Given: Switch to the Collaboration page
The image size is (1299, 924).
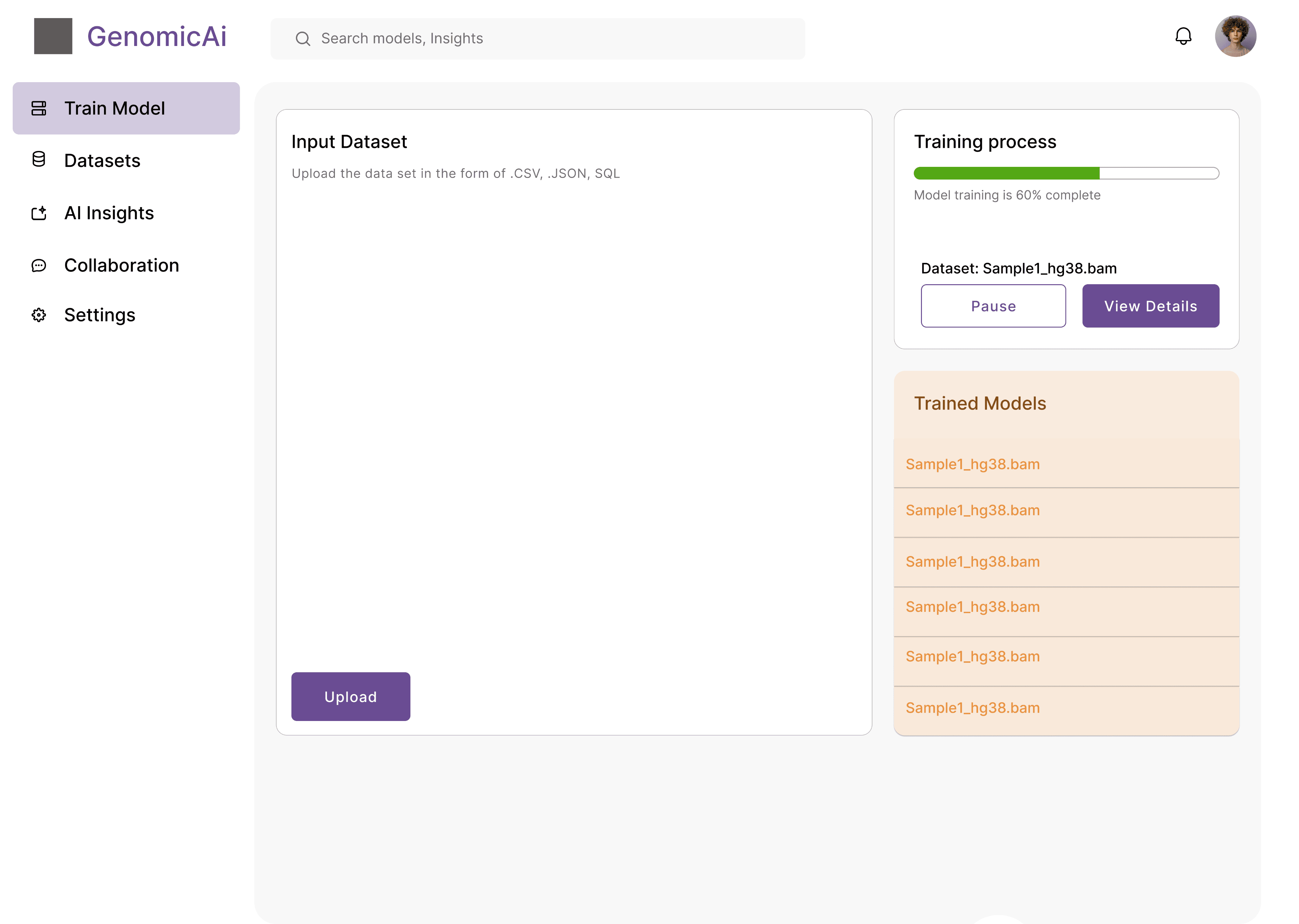Looking at the screenshot, I should (121, 265).
